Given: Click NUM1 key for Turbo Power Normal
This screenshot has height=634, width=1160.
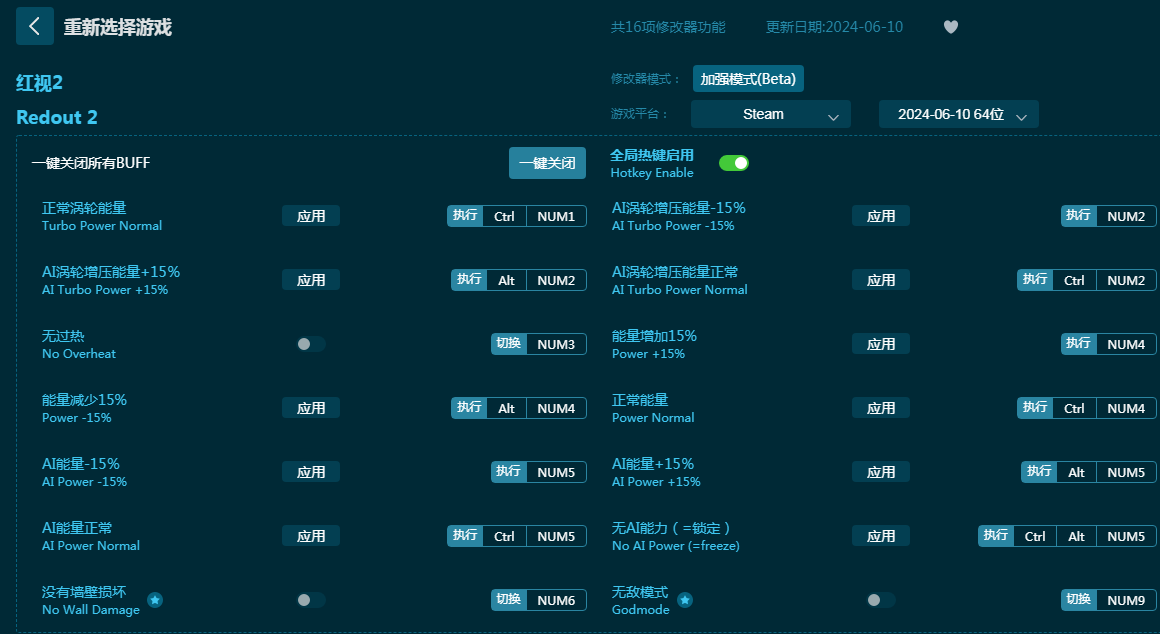Looking at the screenshot, I should click(x=556, y=216).
